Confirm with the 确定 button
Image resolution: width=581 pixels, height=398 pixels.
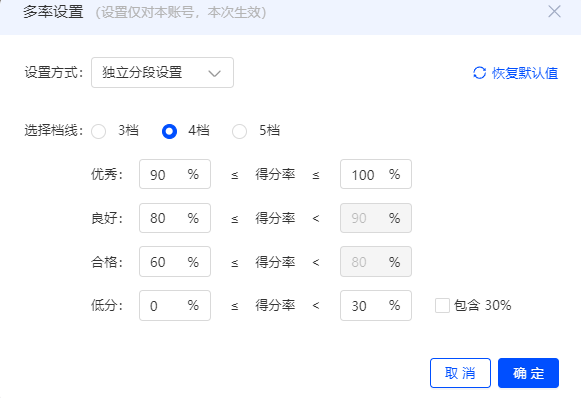click(x=528, y=373)
